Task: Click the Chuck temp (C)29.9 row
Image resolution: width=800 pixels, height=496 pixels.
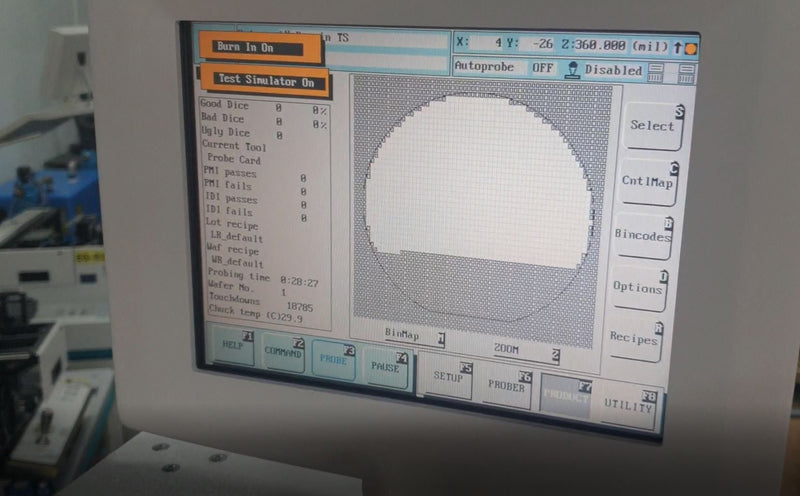Action: 256,313
